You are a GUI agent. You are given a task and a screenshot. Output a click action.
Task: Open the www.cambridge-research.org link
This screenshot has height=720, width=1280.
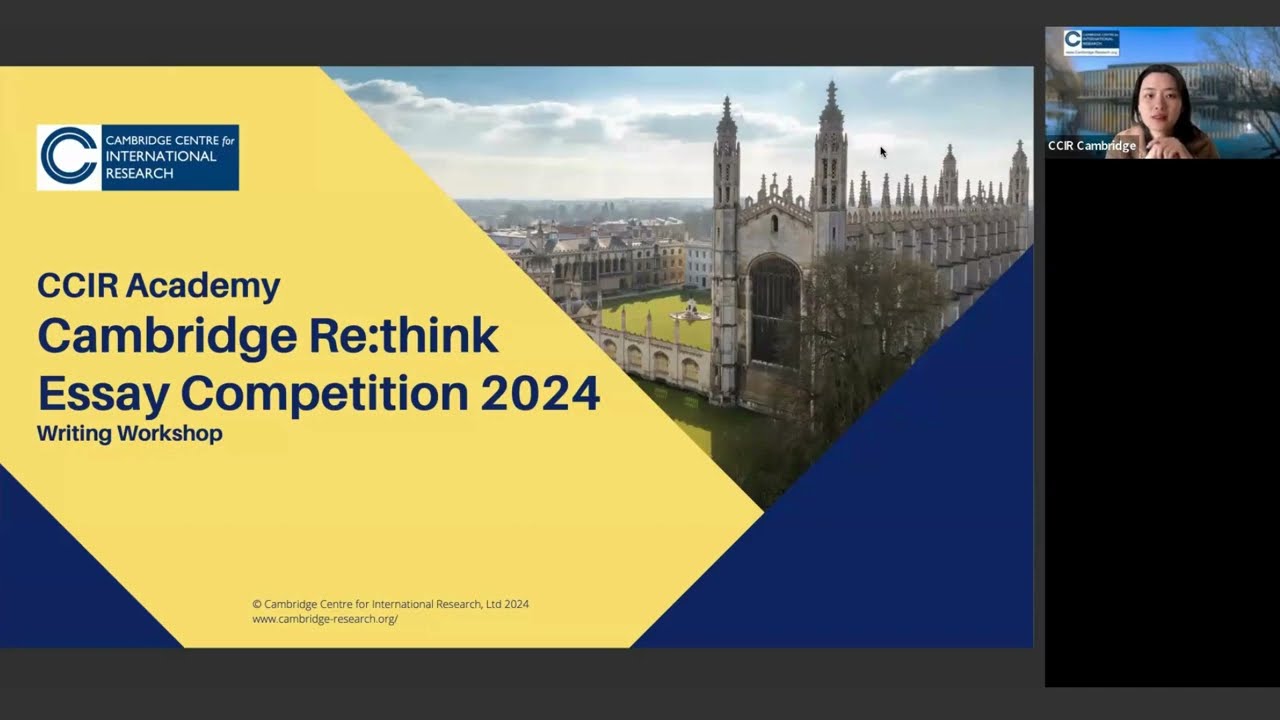[x=325, y=619]
